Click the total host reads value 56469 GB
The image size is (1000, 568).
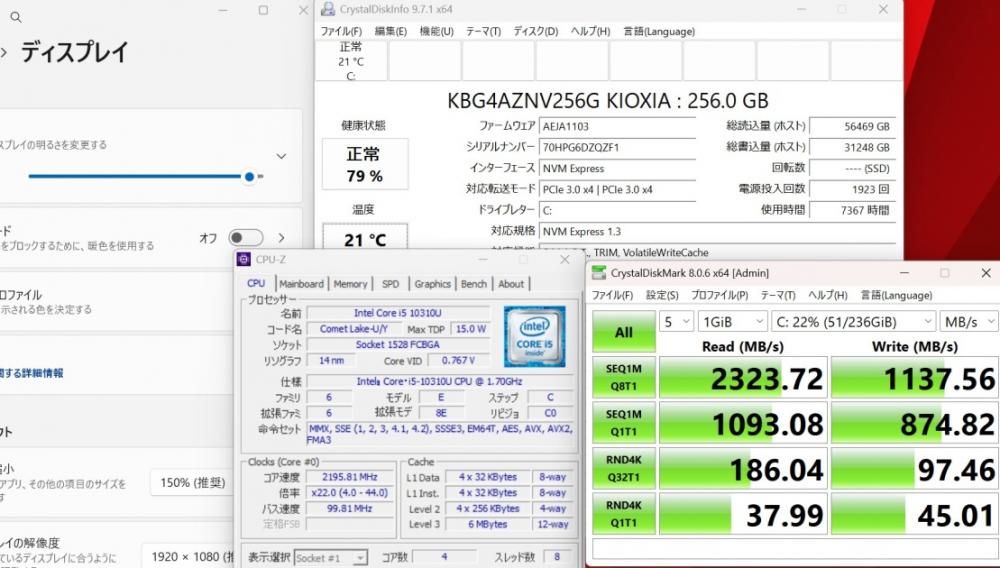pos(852,126)
